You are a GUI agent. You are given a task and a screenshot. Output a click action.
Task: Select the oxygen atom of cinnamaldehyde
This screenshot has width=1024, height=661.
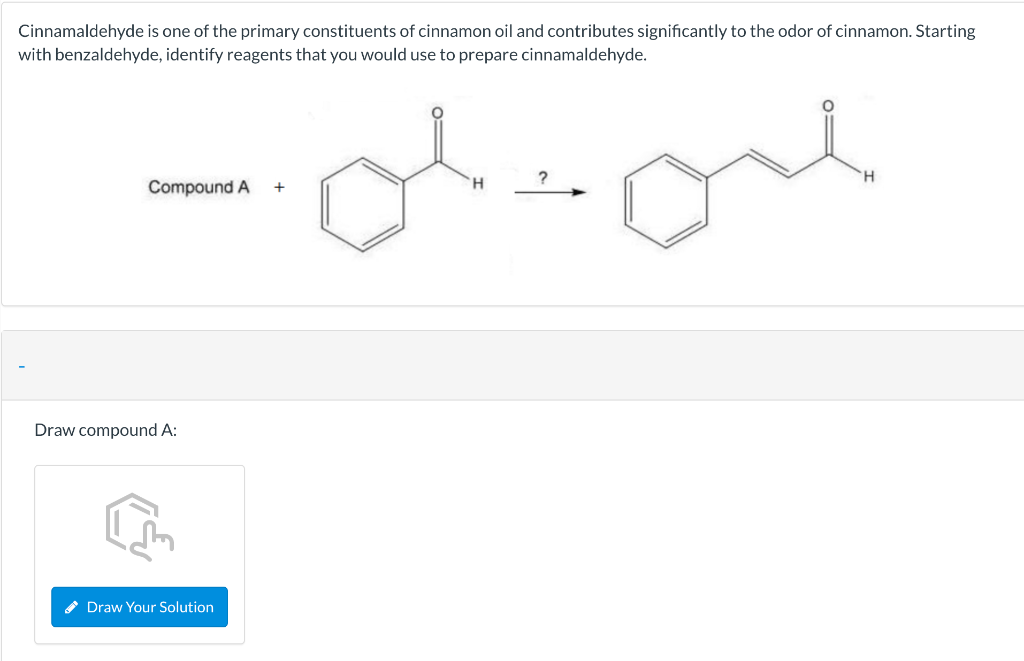(827, 106)
